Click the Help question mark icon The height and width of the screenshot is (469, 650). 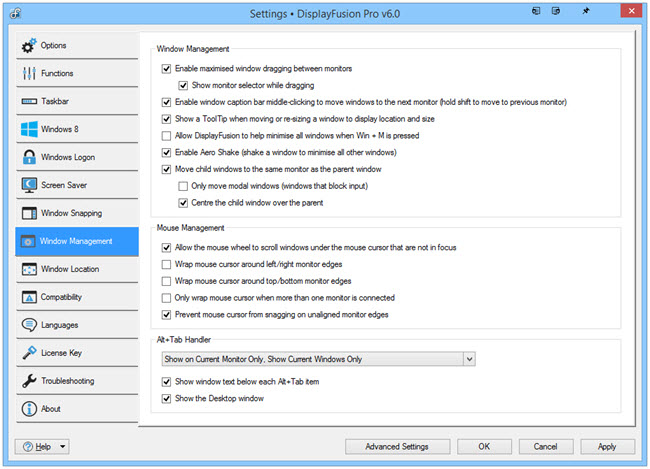coord(28,447)
